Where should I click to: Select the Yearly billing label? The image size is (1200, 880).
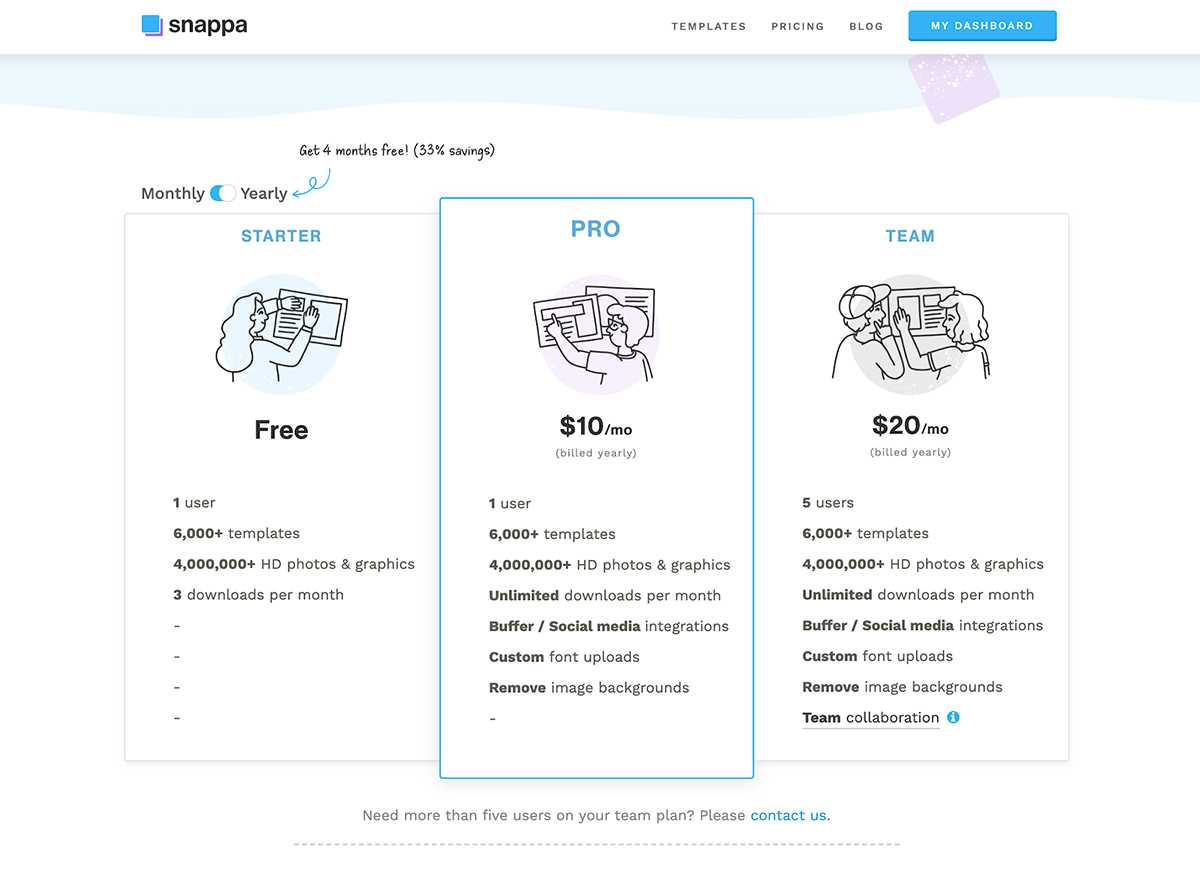[264, 193]
